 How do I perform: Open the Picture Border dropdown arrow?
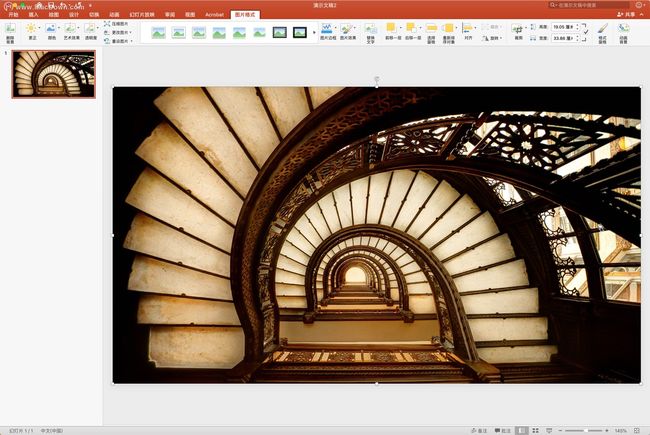(335, 28)
